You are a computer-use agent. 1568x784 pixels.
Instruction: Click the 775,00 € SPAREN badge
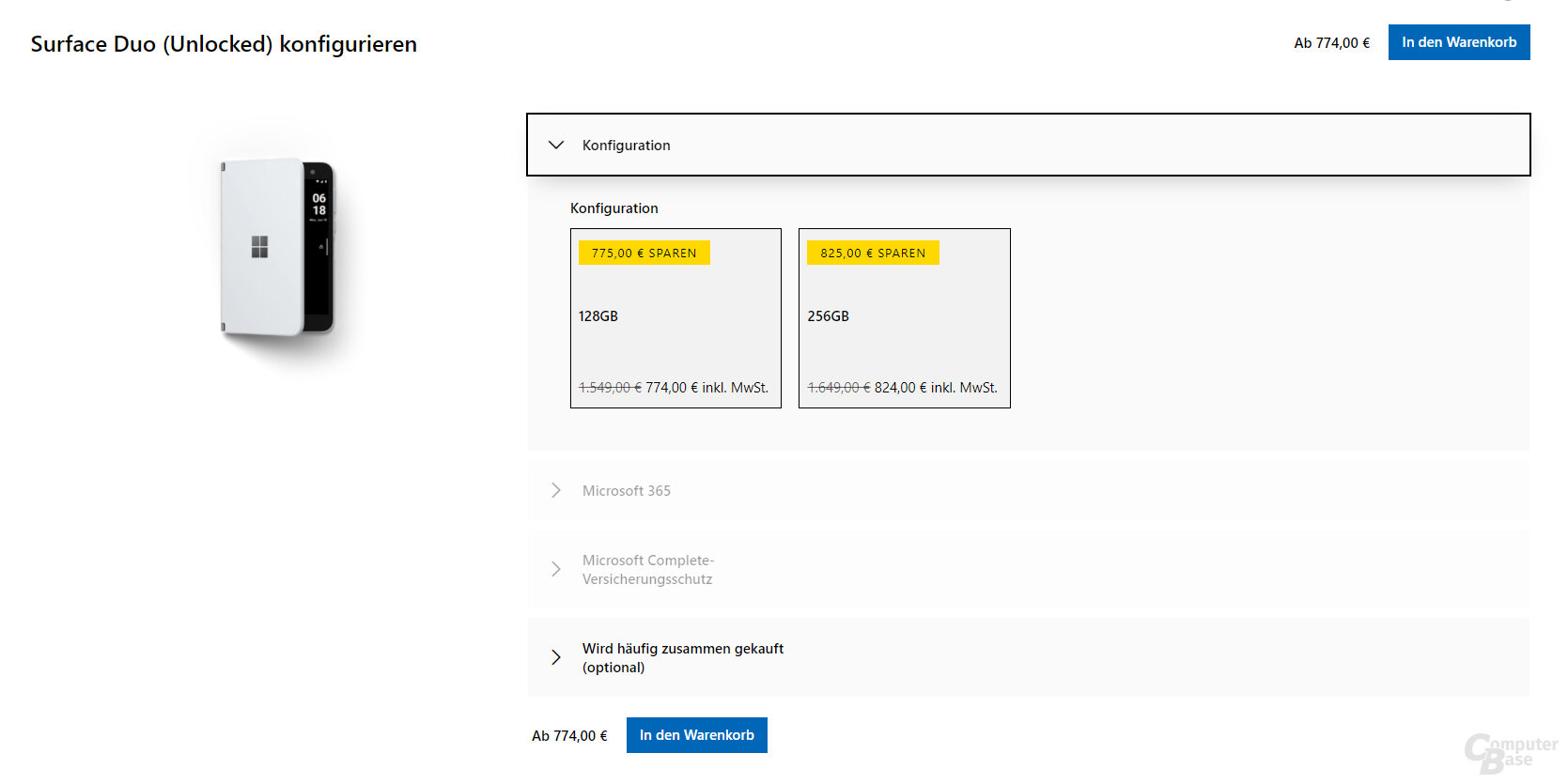click(x=644, y=253)
